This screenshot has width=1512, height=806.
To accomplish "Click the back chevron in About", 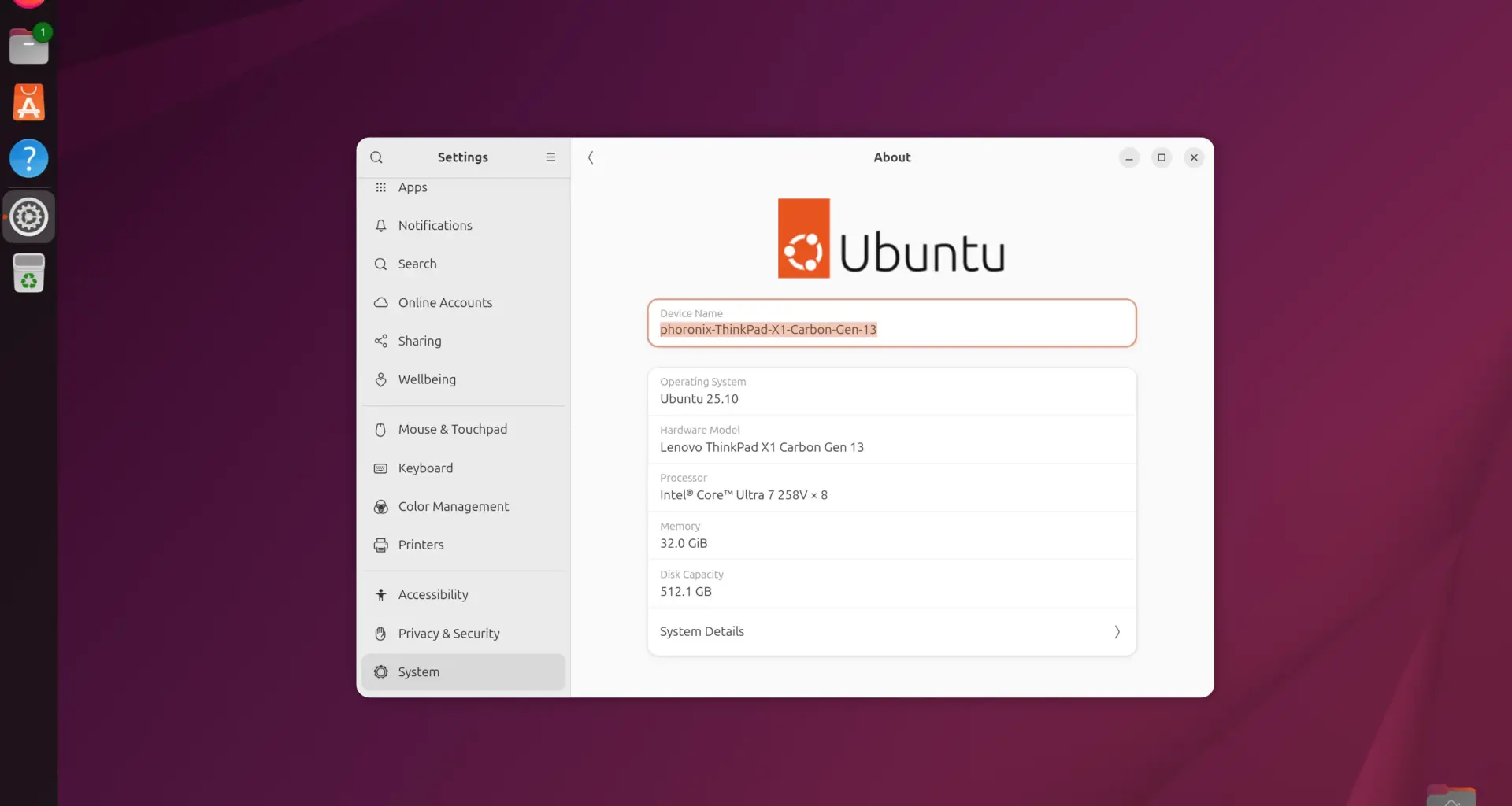I will (x=591, y=157).
